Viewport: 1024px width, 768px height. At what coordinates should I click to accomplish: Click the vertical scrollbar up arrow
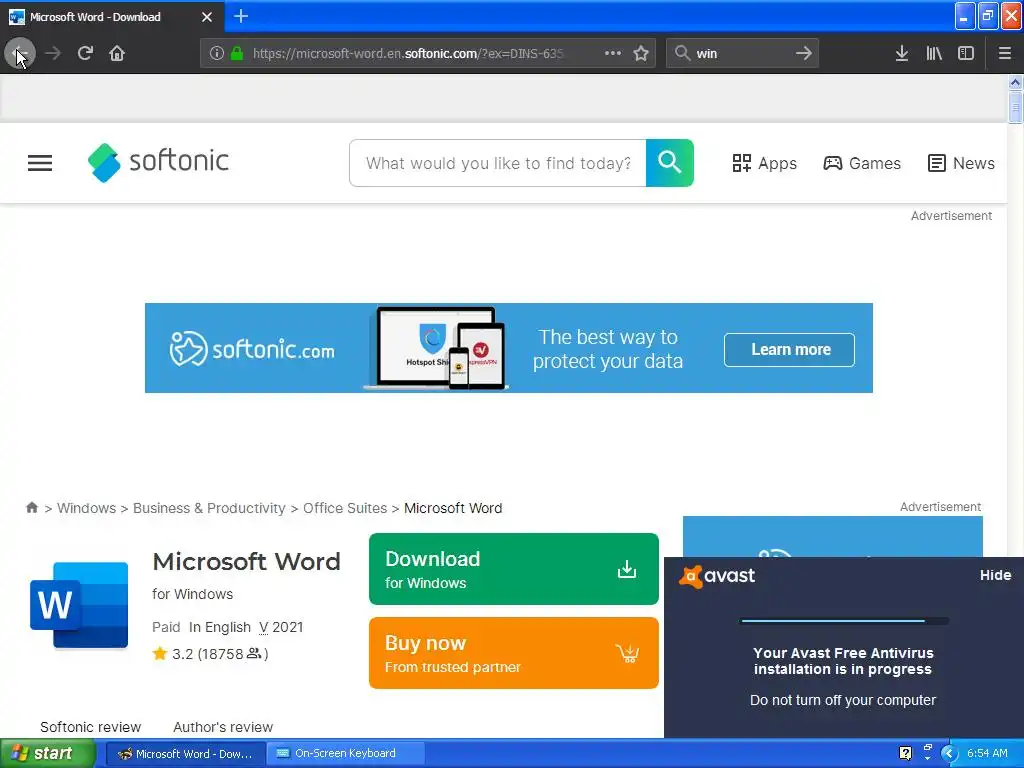1015,82
